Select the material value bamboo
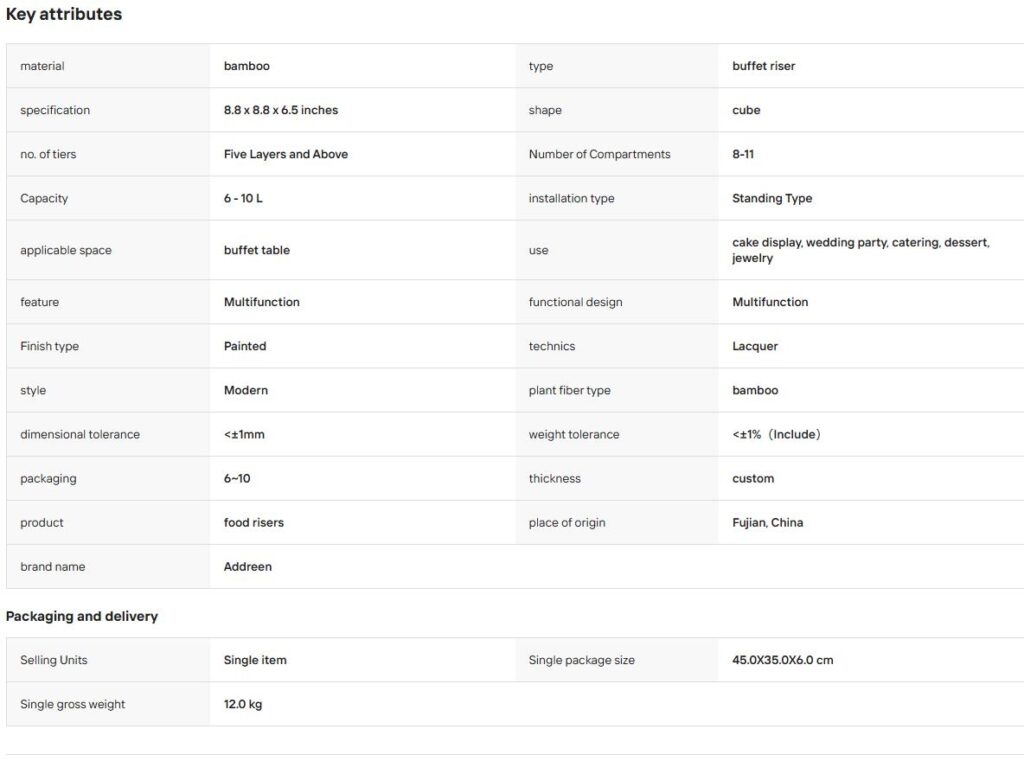This screenshot has height=761, width=1024. pyautogui.click(x=246, y=66)
